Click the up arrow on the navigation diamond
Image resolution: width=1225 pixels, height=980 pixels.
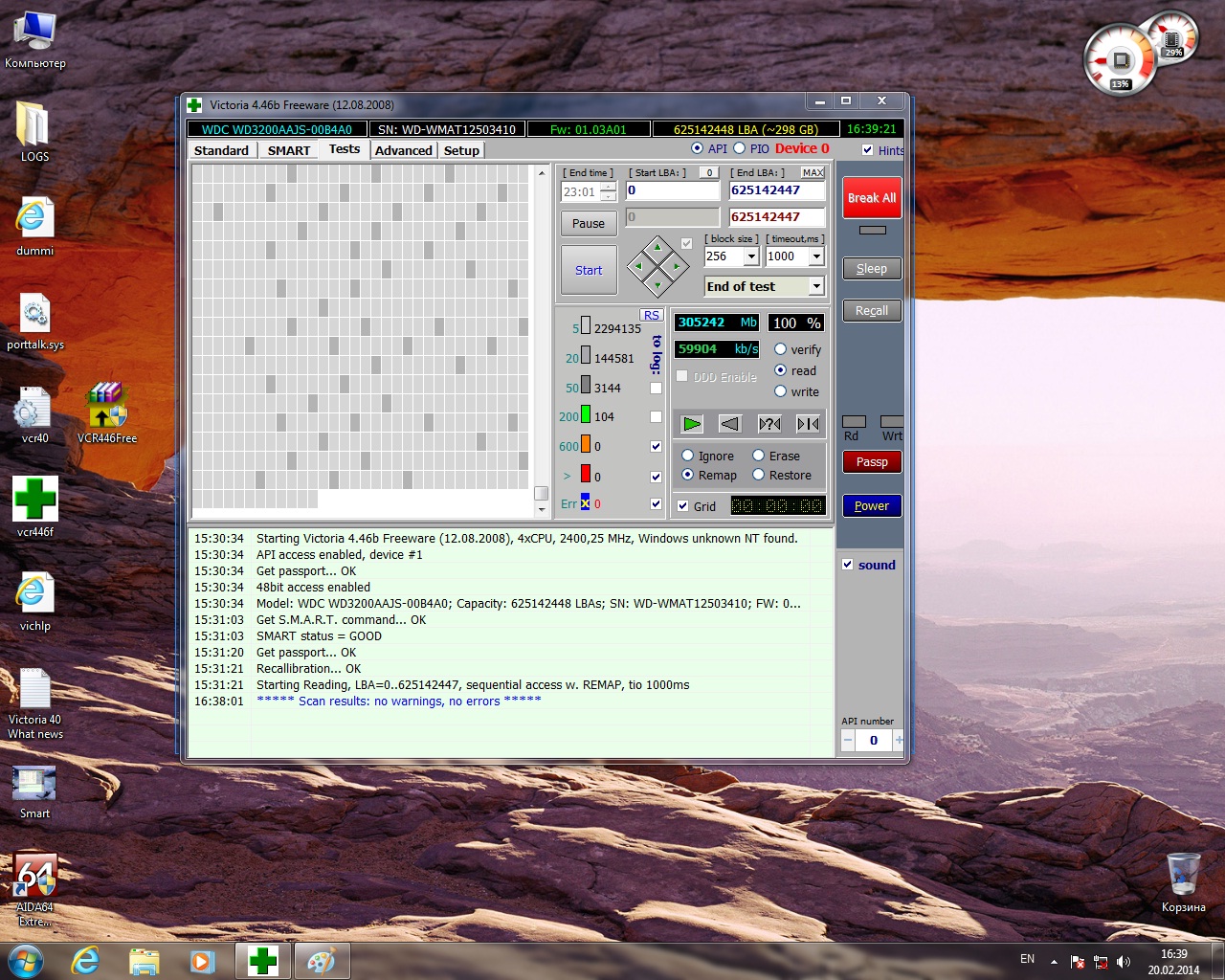657,247
